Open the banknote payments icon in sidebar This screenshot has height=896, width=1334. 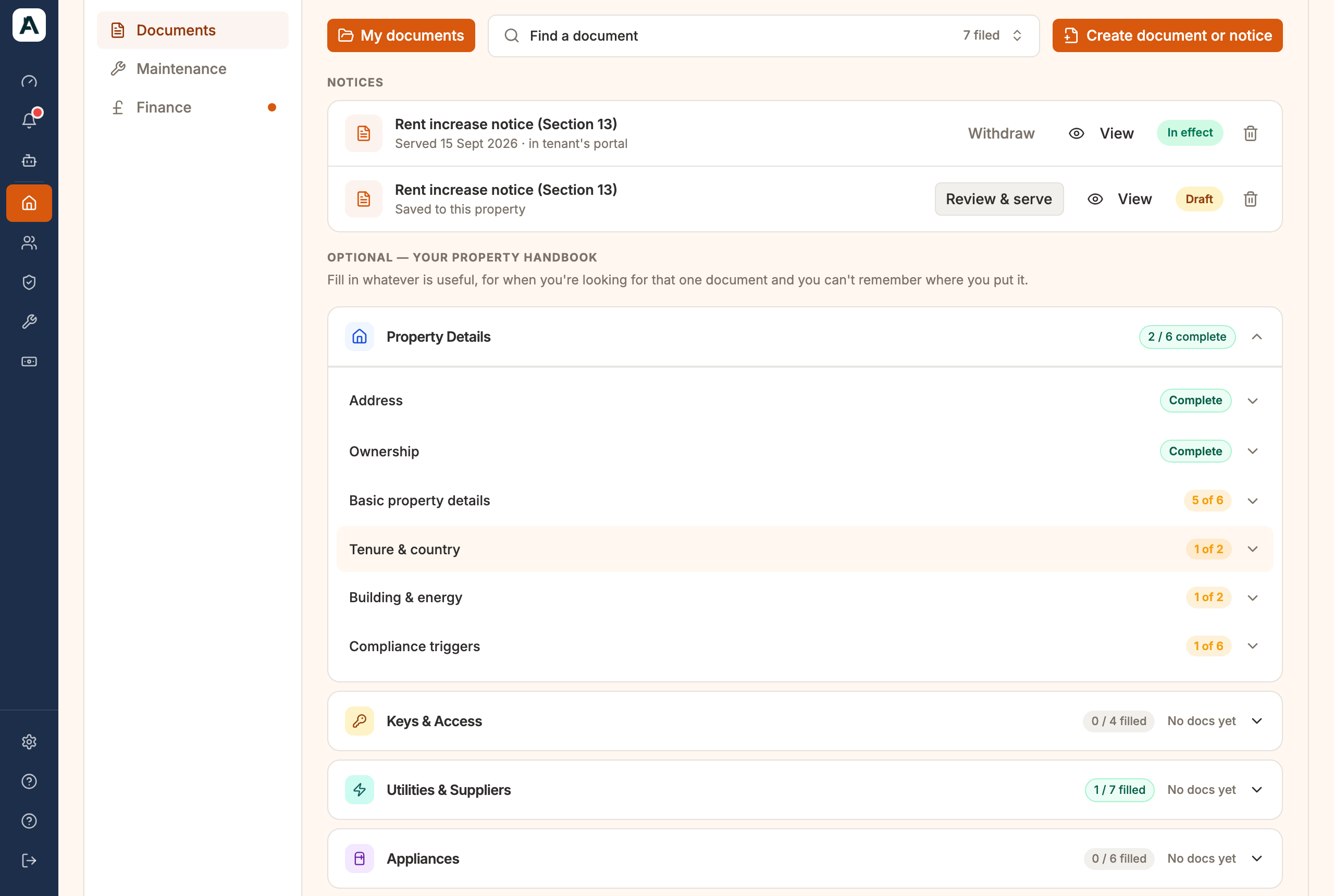point(29,361)
